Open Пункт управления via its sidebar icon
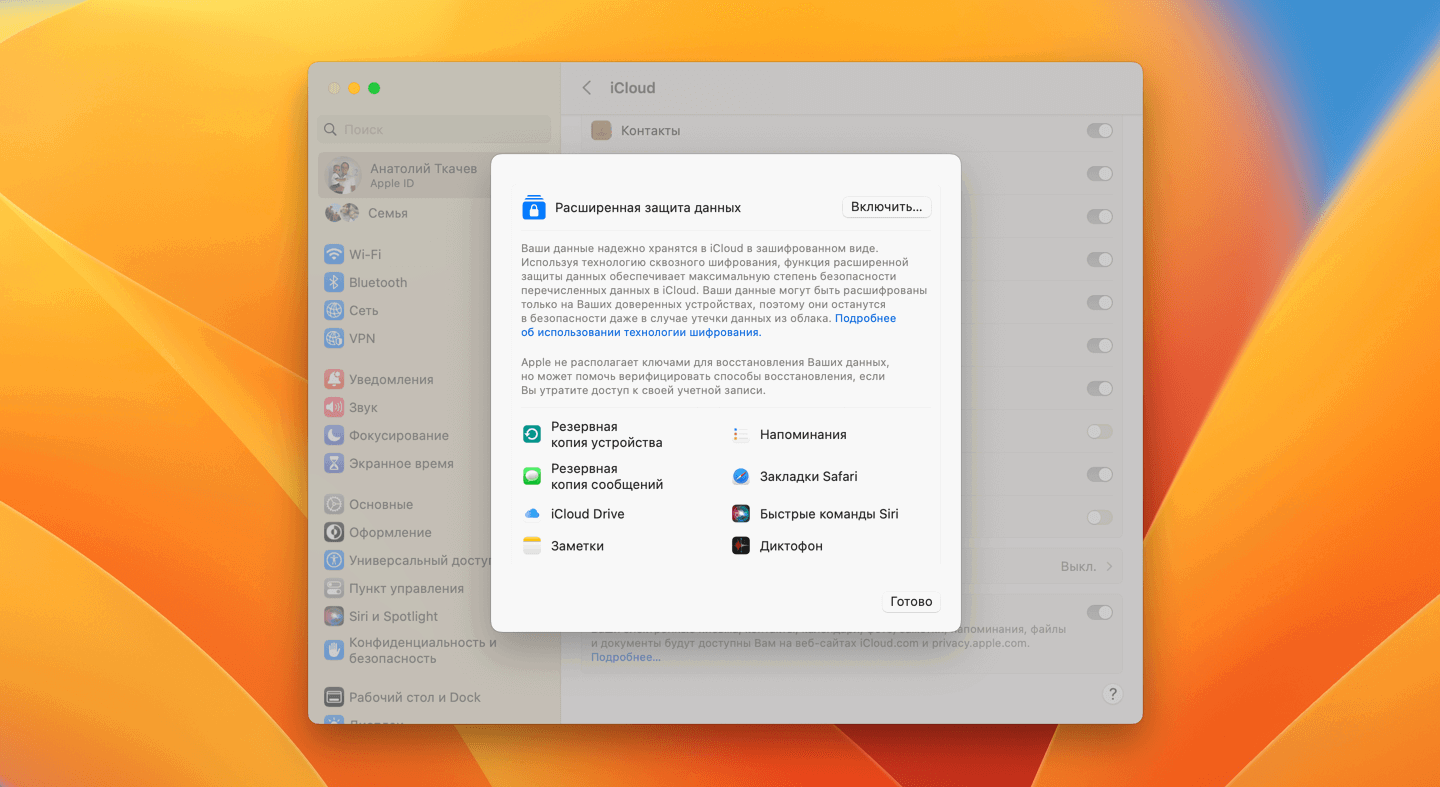This screenshot has width=1440, height=787. (334, 589)
